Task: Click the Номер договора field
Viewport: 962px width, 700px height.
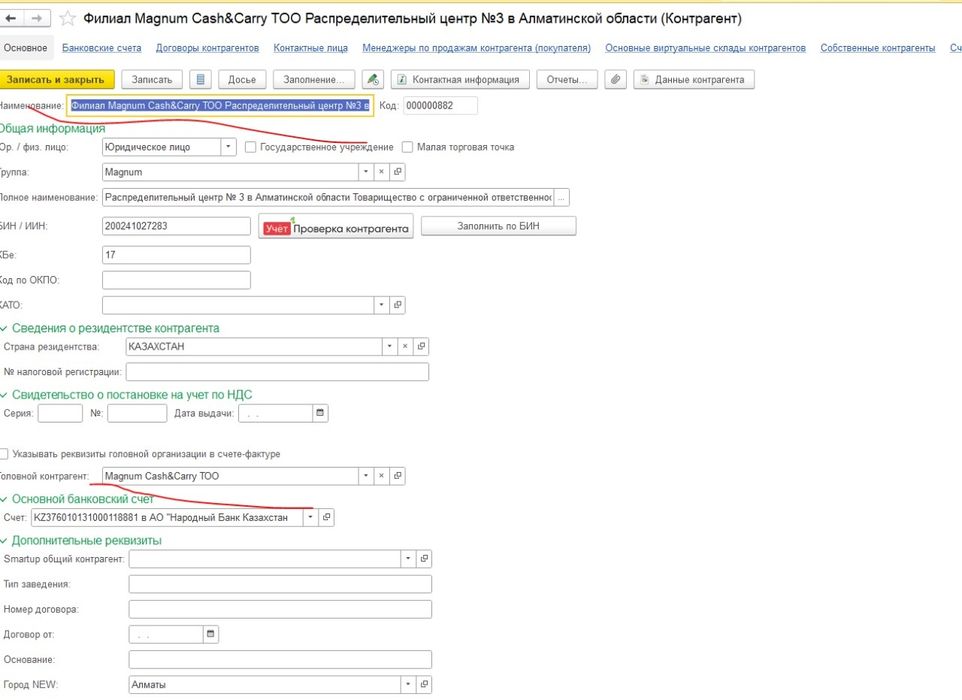Action: coord(280,609)
